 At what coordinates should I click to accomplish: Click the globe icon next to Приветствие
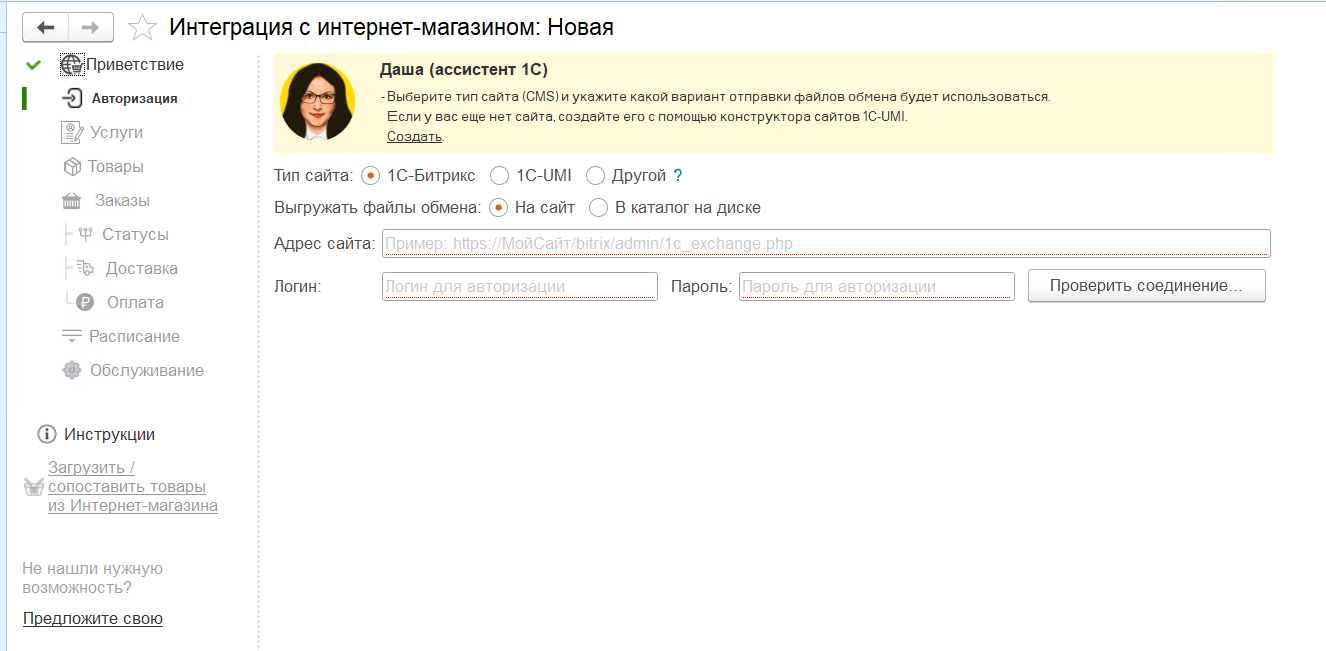(x=72, y=65)
